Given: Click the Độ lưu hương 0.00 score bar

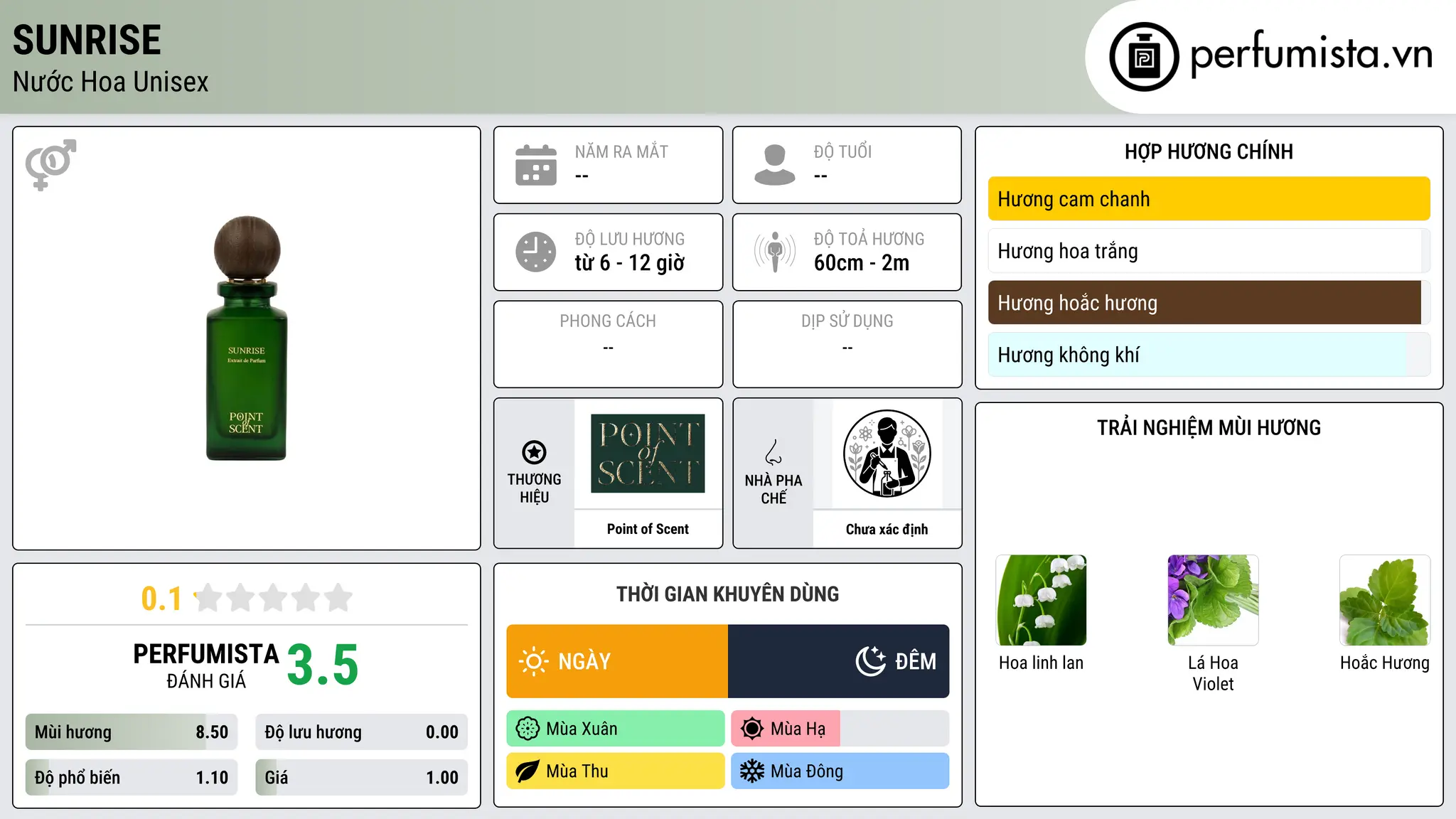Looking at the screenshot, I should coord(362,732).
